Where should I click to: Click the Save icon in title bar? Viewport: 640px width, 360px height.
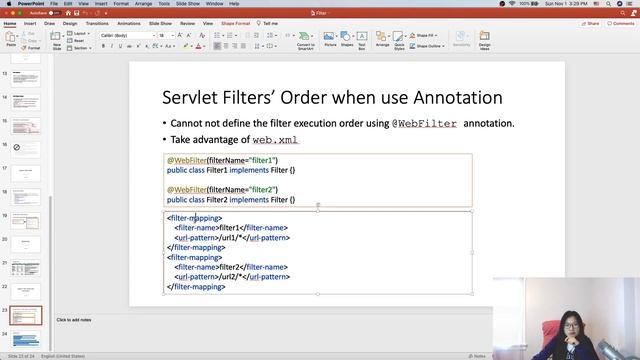tap(76, 13)
